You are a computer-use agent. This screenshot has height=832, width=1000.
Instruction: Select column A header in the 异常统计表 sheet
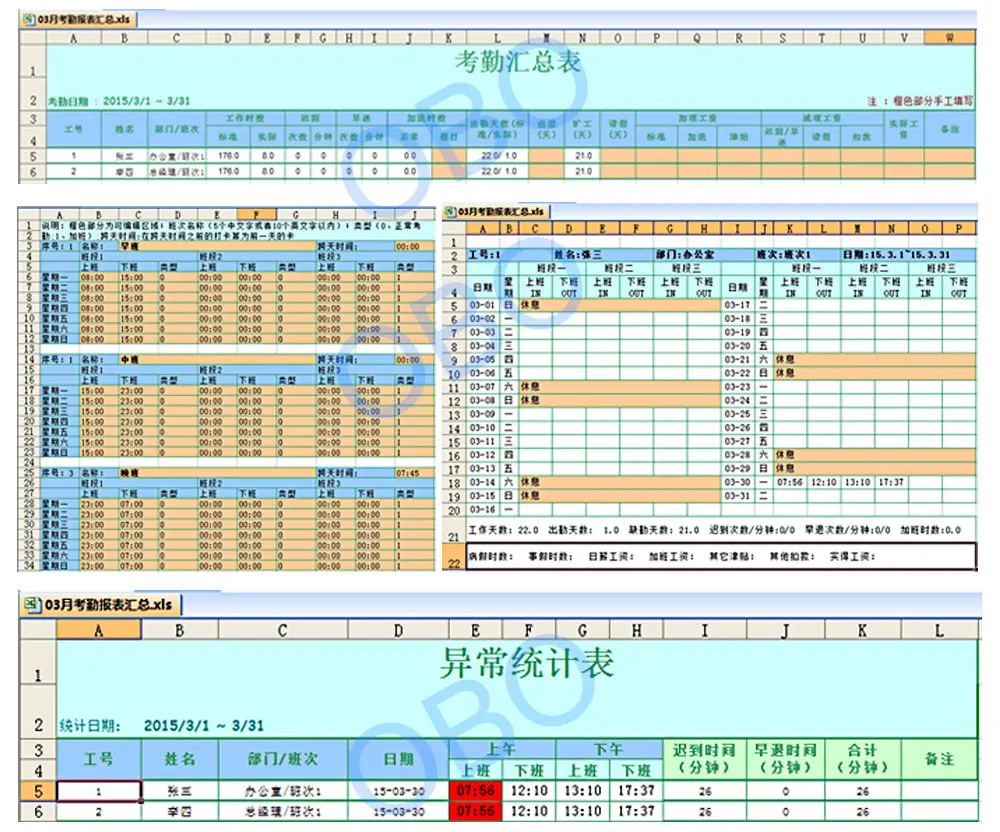pos(99,631)
